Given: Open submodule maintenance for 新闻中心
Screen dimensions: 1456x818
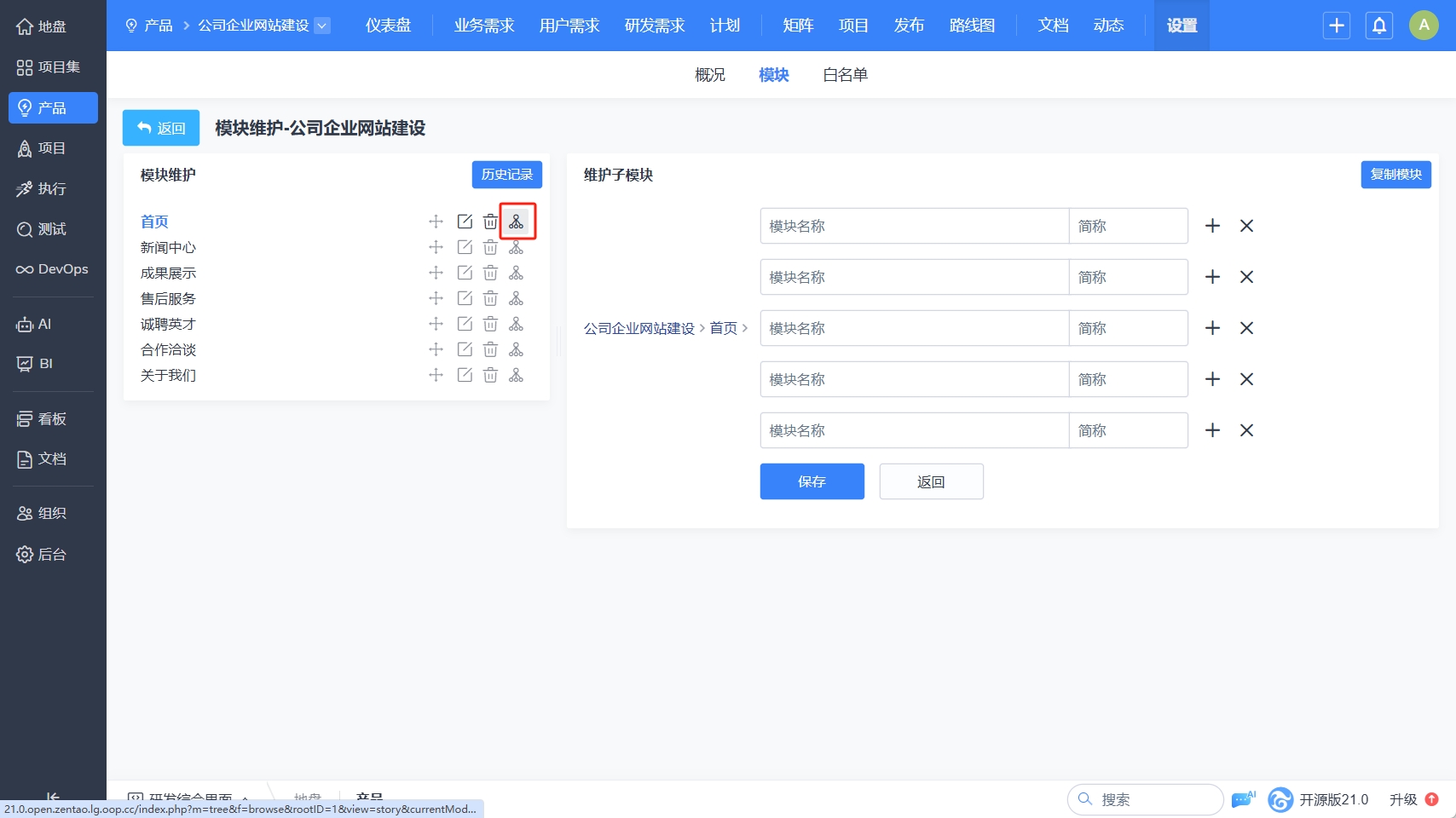Looking at the screenshot, I should 517,247.
